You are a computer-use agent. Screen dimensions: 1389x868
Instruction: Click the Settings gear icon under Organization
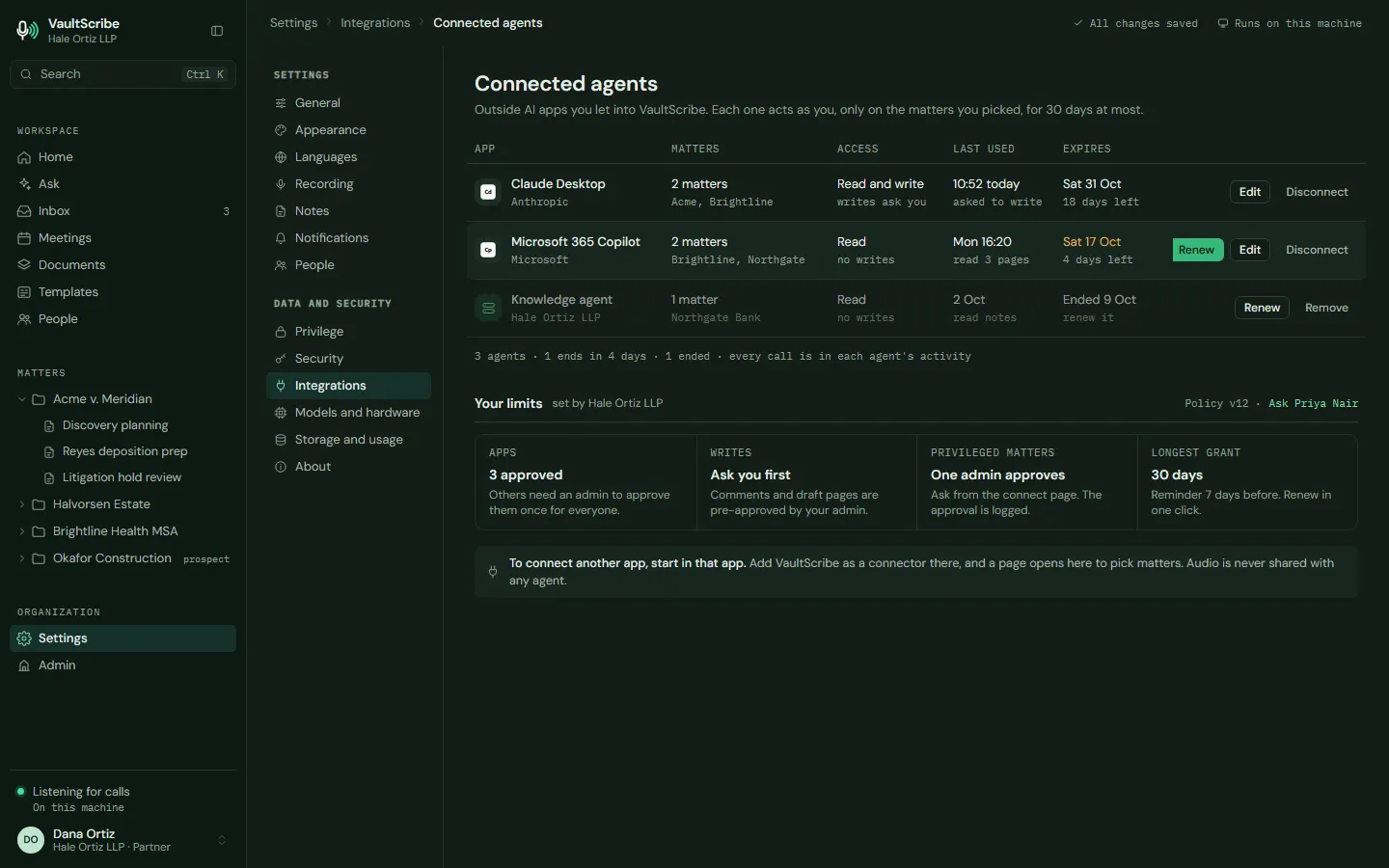click(x=24, y=638)
